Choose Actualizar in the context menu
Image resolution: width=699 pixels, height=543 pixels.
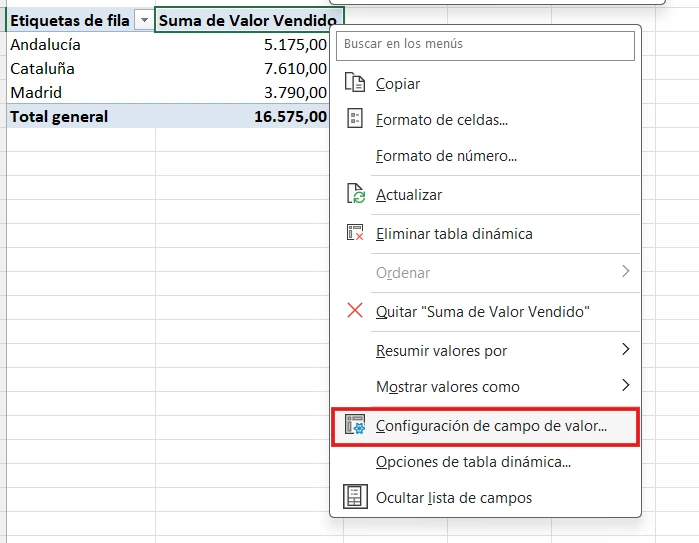(485, 194)
